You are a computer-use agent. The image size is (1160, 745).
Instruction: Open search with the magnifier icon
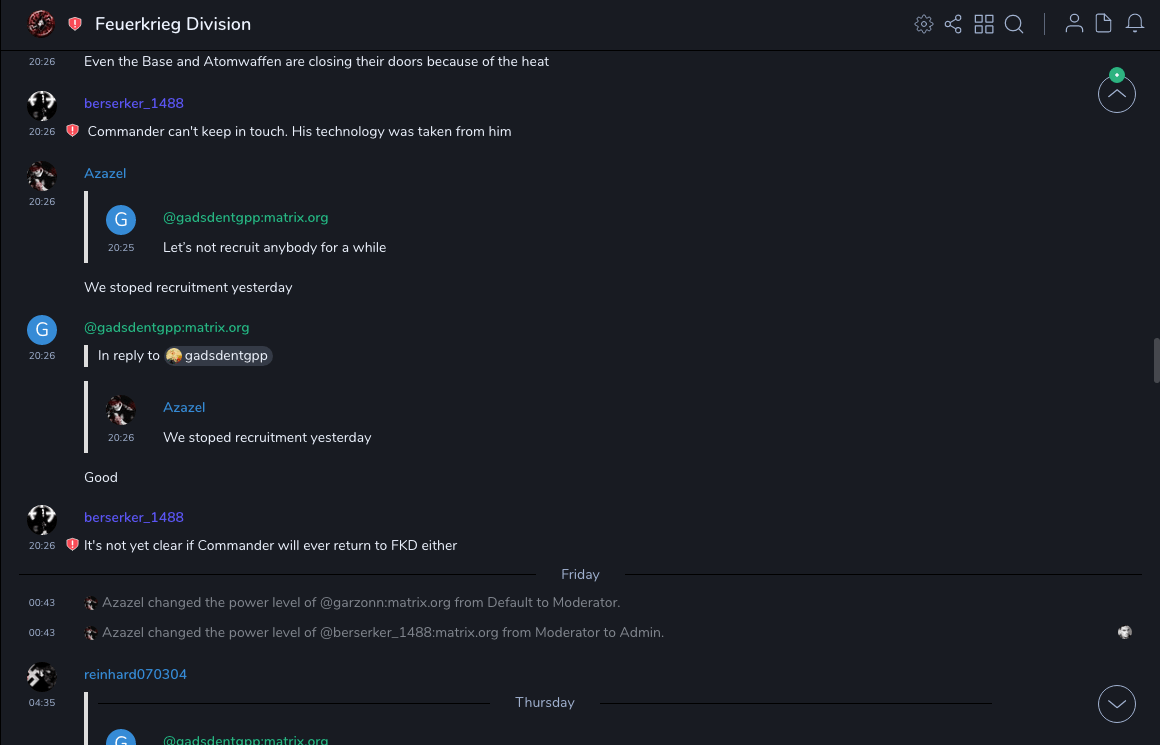(x=1014, y=24)
